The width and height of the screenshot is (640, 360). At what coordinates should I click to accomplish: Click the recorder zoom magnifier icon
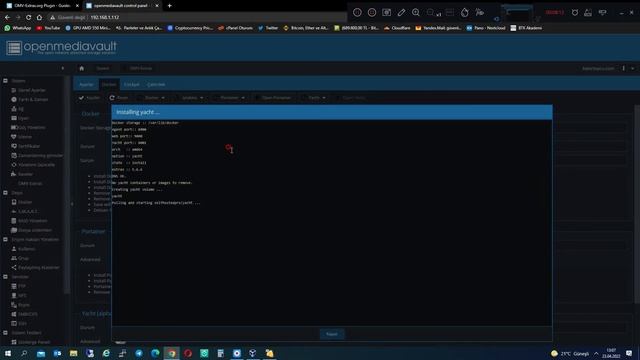point(416,13)
